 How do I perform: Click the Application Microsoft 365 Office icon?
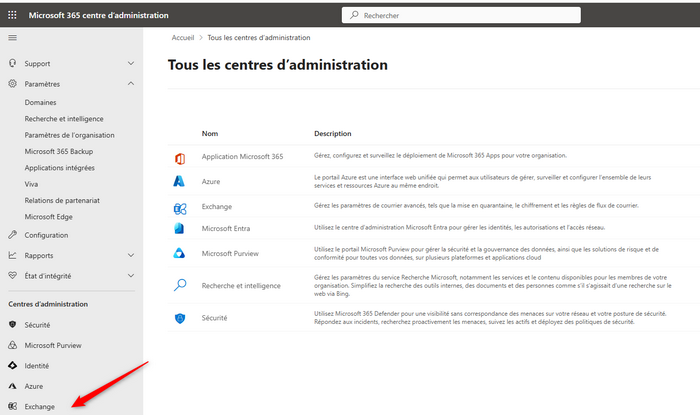(x=179, y=158)
